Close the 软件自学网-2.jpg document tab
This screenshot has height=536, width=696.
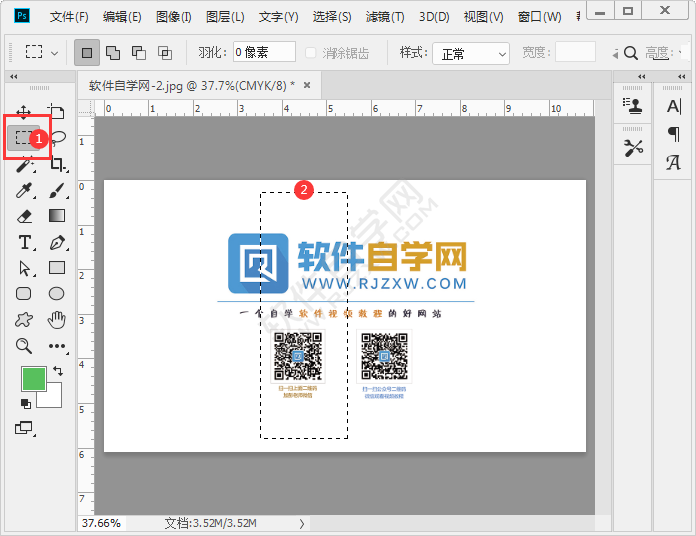(307, 86)
